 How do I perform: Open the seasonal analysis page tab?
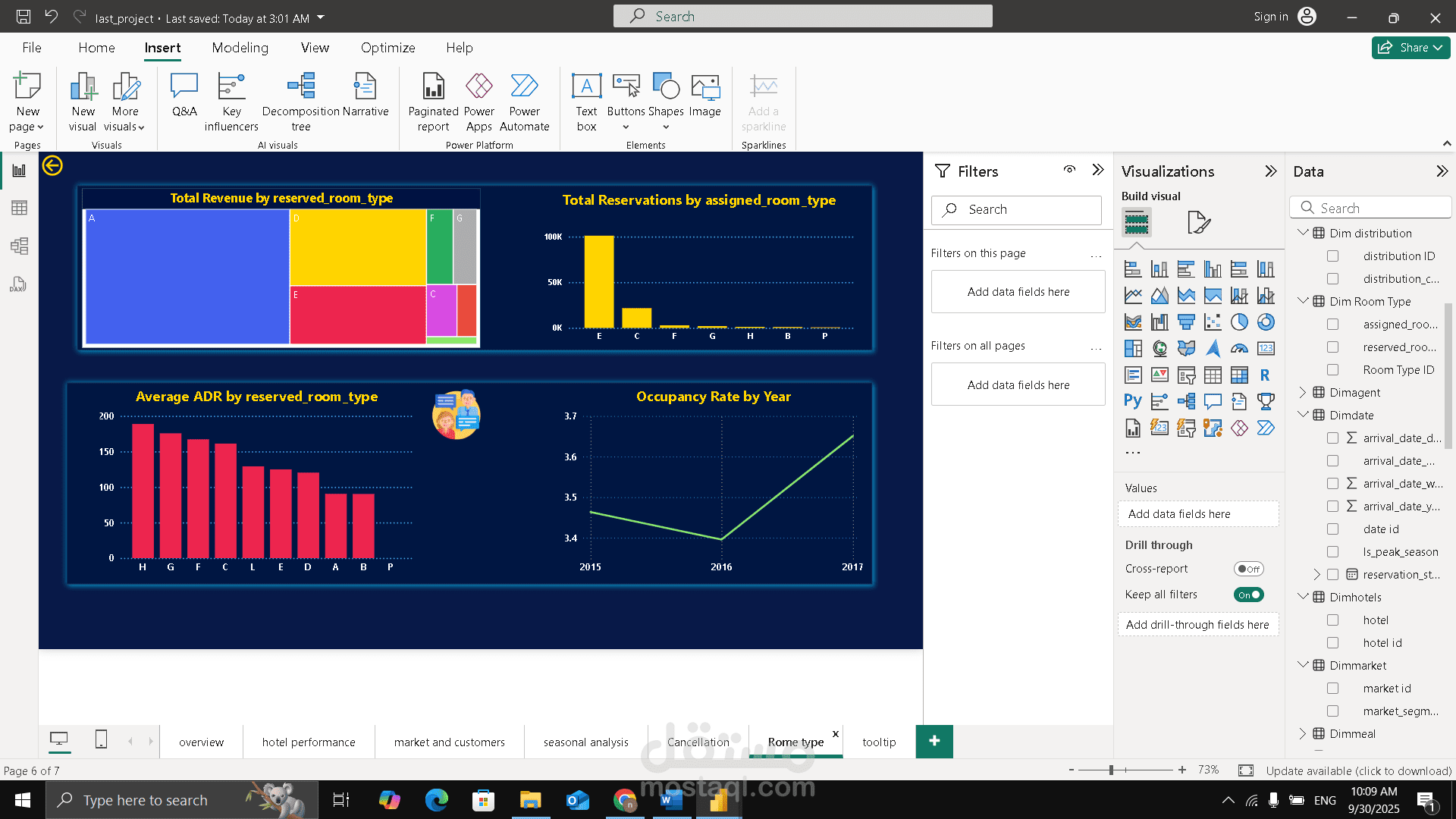[x=585, y=742]
